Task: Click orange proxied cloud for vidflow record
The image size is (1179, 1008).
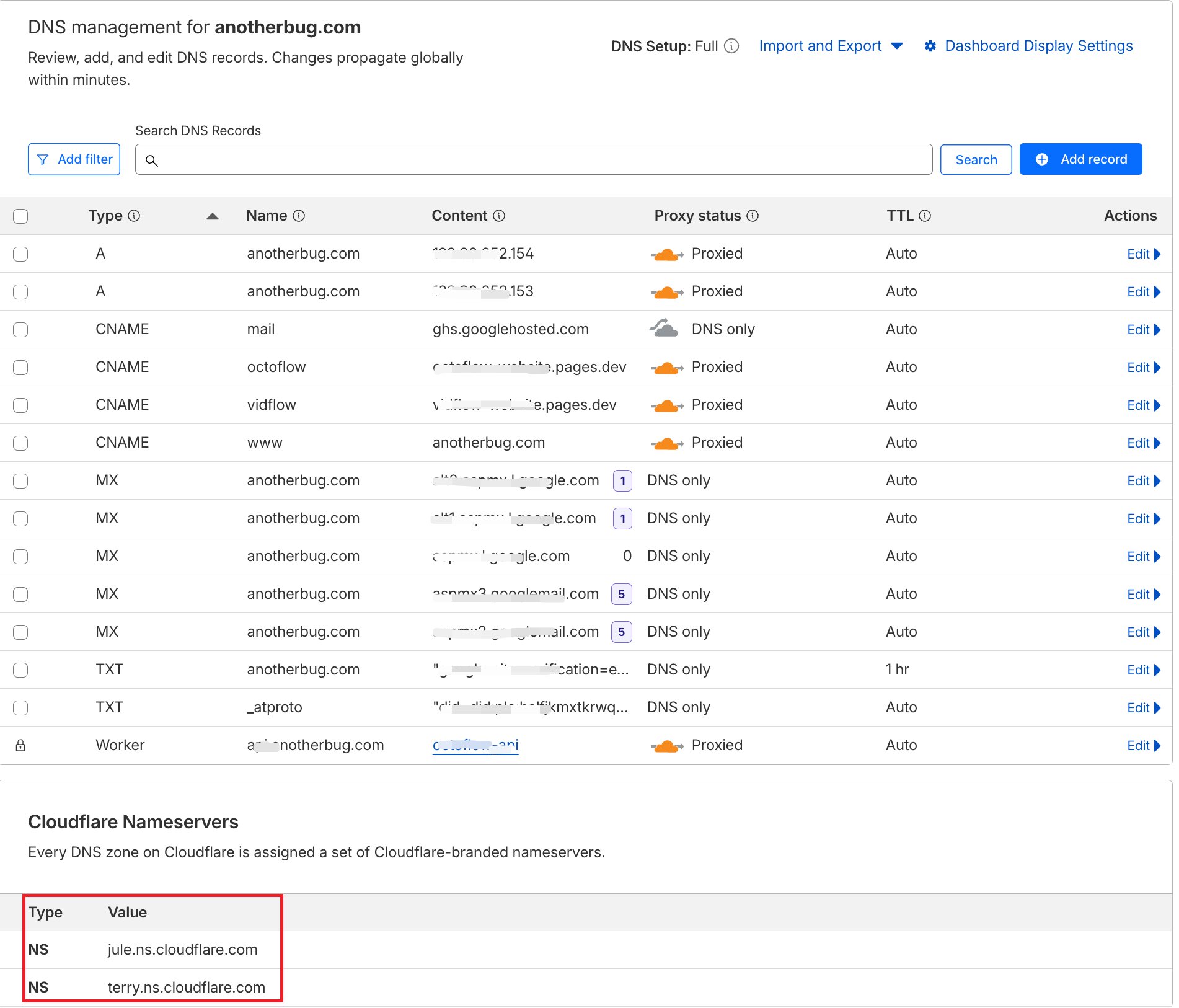Action: [x=667, y=405]
